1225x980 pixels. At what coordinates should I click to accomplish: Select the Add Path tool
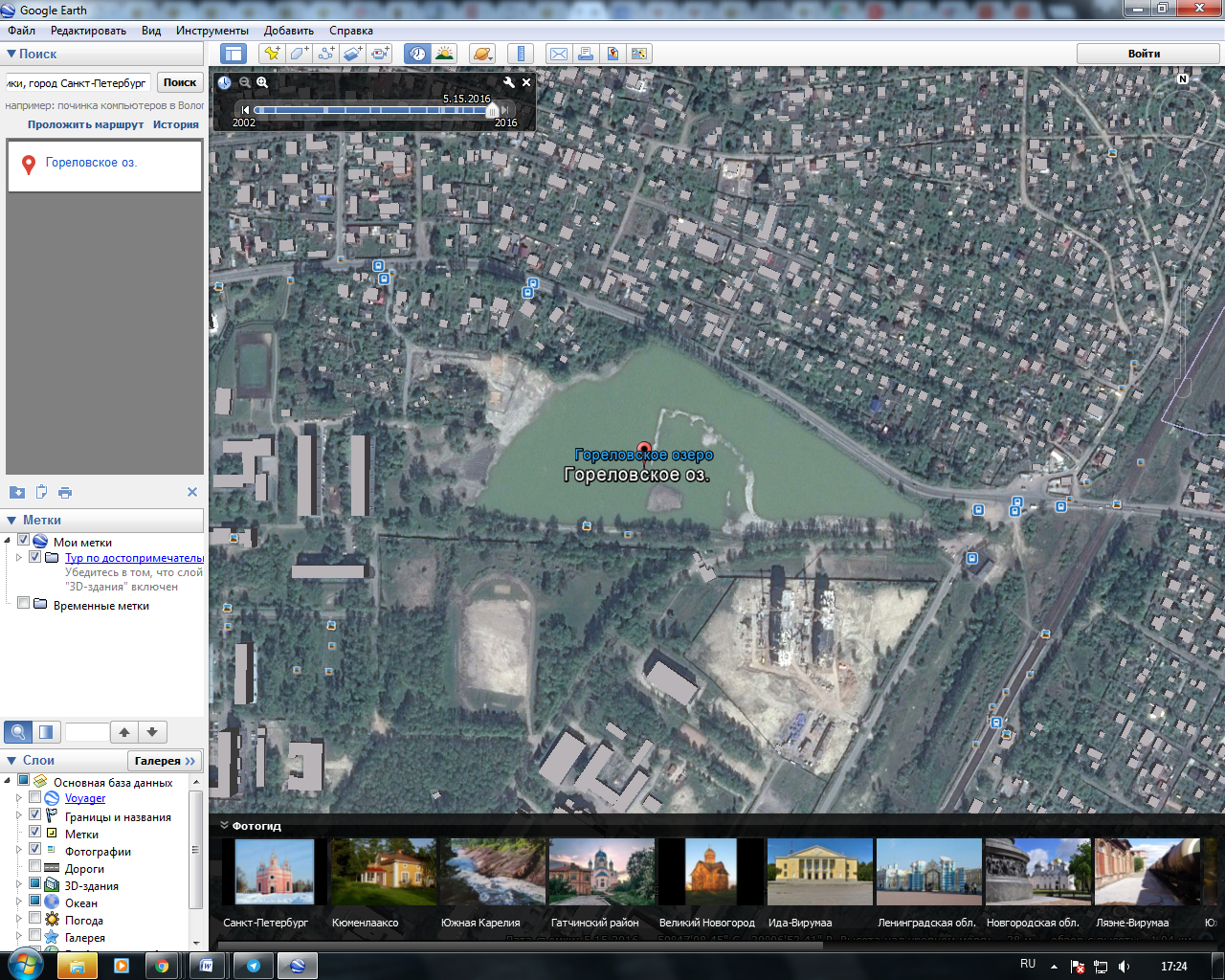326,54
